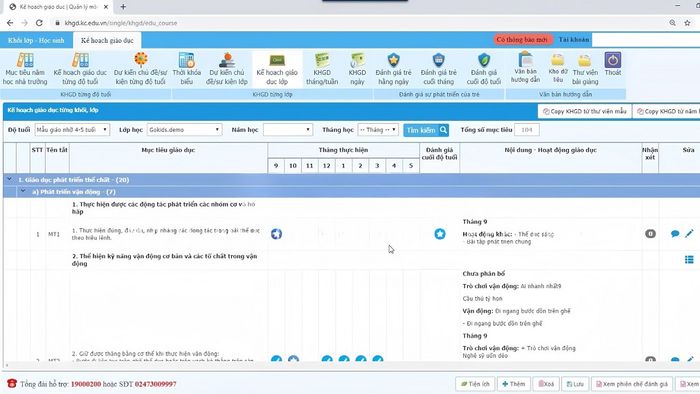Click the browser address bar
Screen dimensions: 700x394
click(x=357, y=23)
